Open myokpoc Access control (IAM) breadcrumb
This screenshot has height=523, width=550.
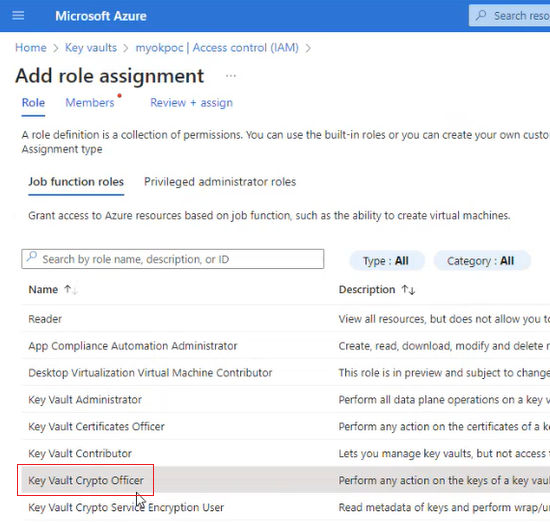click(217, 47)
